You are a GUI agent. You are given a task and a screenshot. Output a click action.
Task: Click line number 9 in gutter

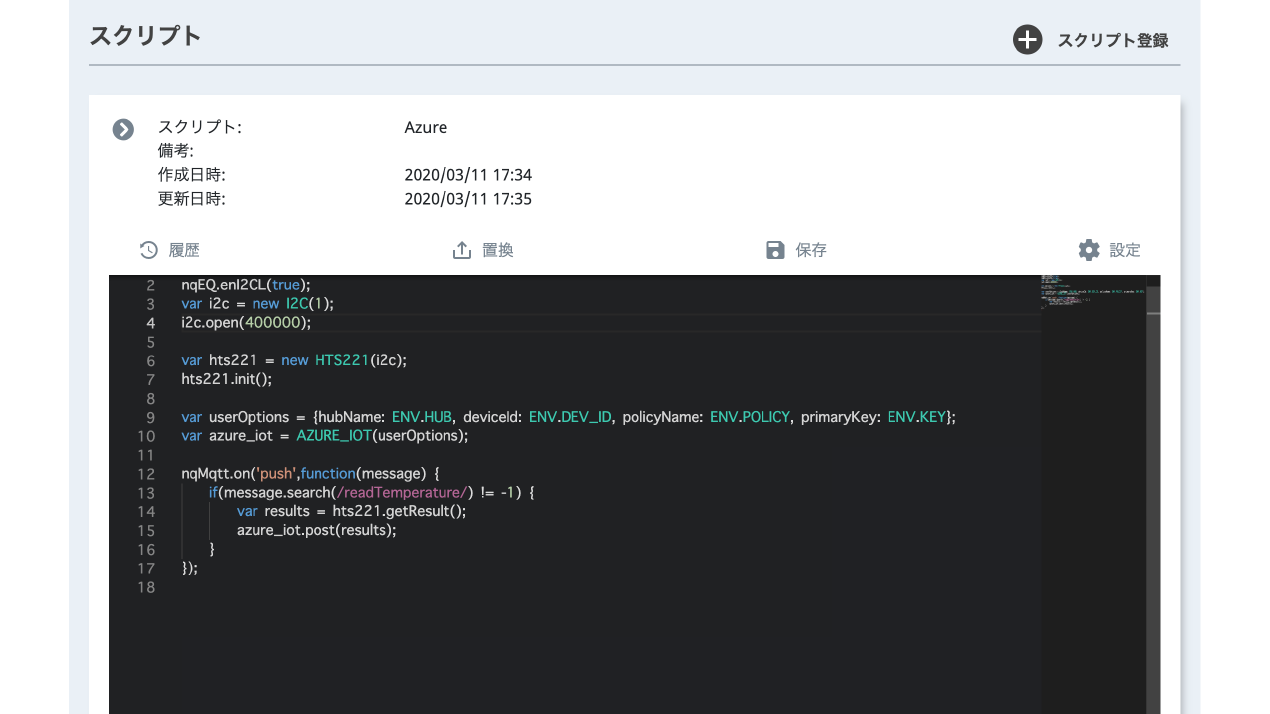point(150,417)
